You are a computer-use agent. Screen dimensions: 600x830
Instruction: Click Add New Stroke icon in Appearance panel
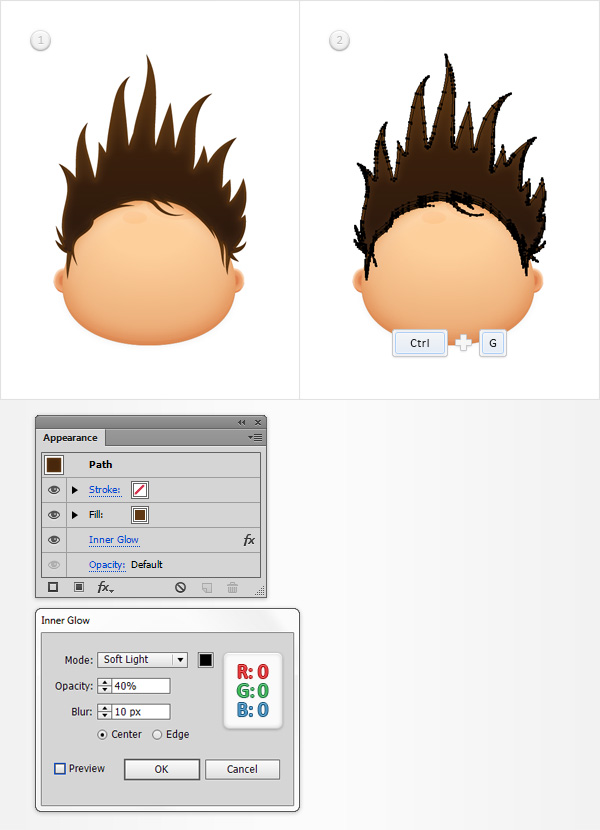(x=53, y=588)
